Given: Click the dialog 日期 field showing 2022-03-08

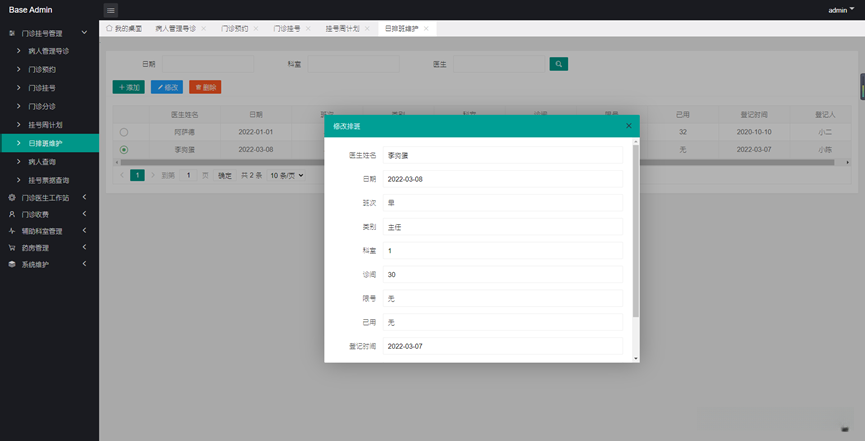Looking at the screenshot, I should 503,179.
